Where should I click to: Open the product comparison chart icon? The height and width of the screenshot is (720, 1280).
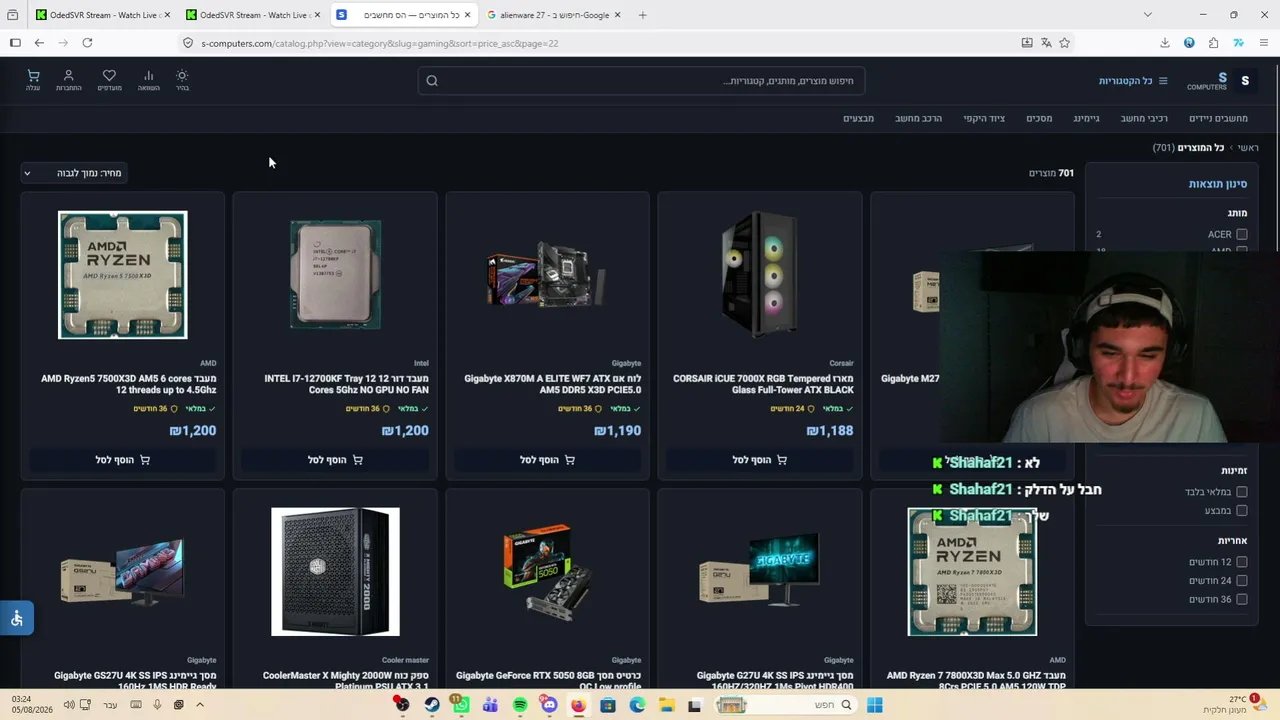[148, 80]
